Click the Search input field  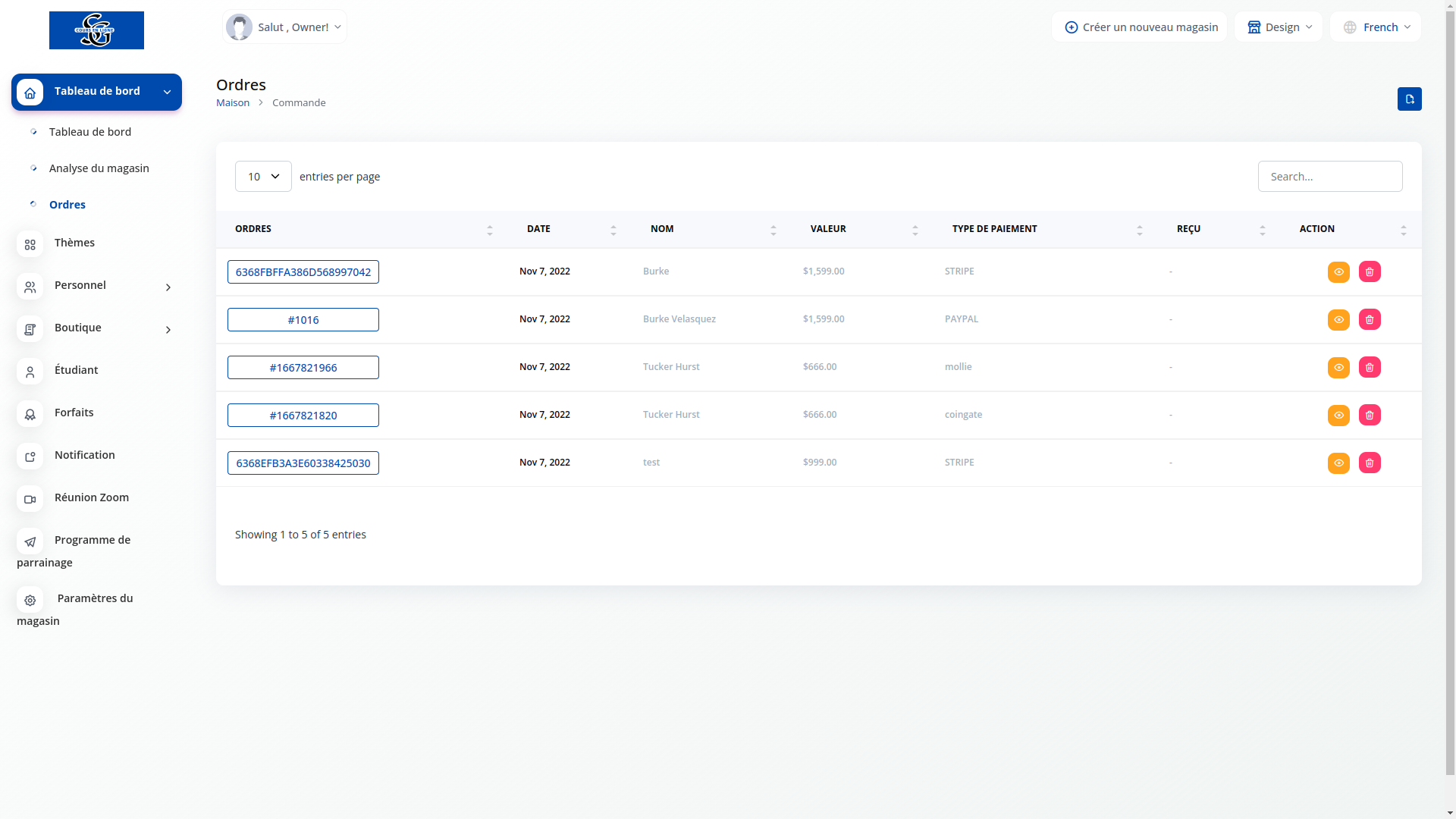(x=1329, y=177)
